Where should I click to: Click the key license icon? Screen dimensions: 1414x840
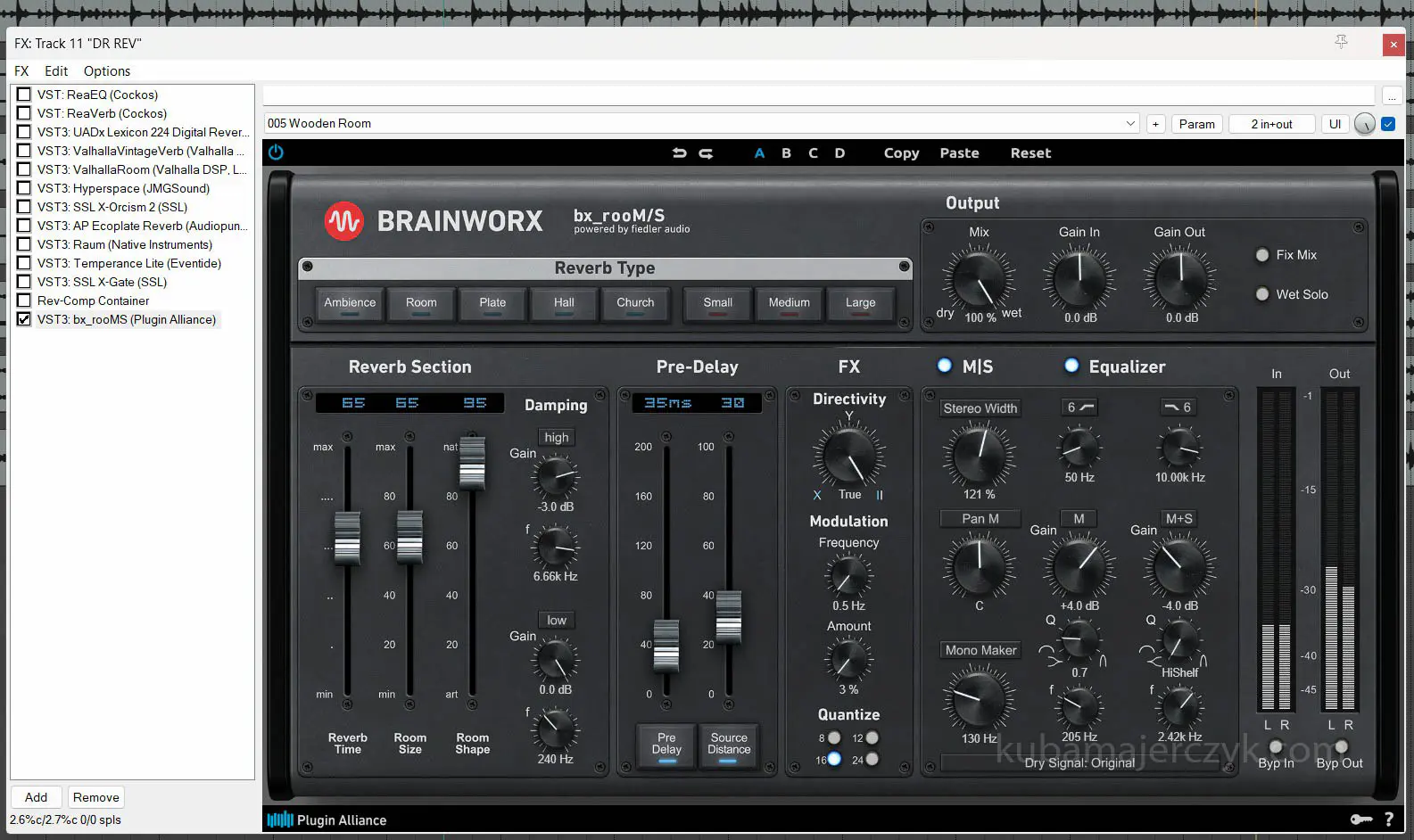point(1360,819)
